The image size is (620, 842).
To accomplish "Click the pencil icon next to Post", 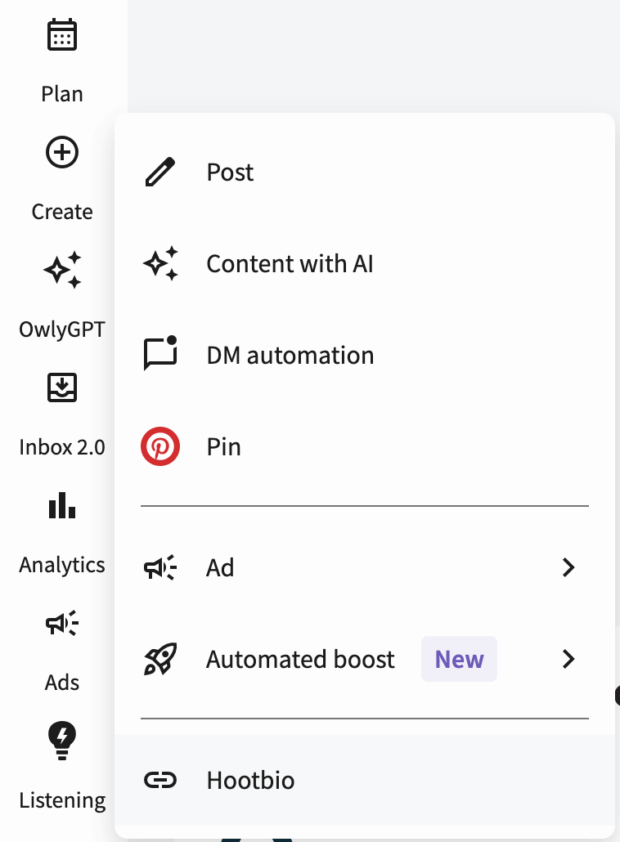I will pos(160,172).
